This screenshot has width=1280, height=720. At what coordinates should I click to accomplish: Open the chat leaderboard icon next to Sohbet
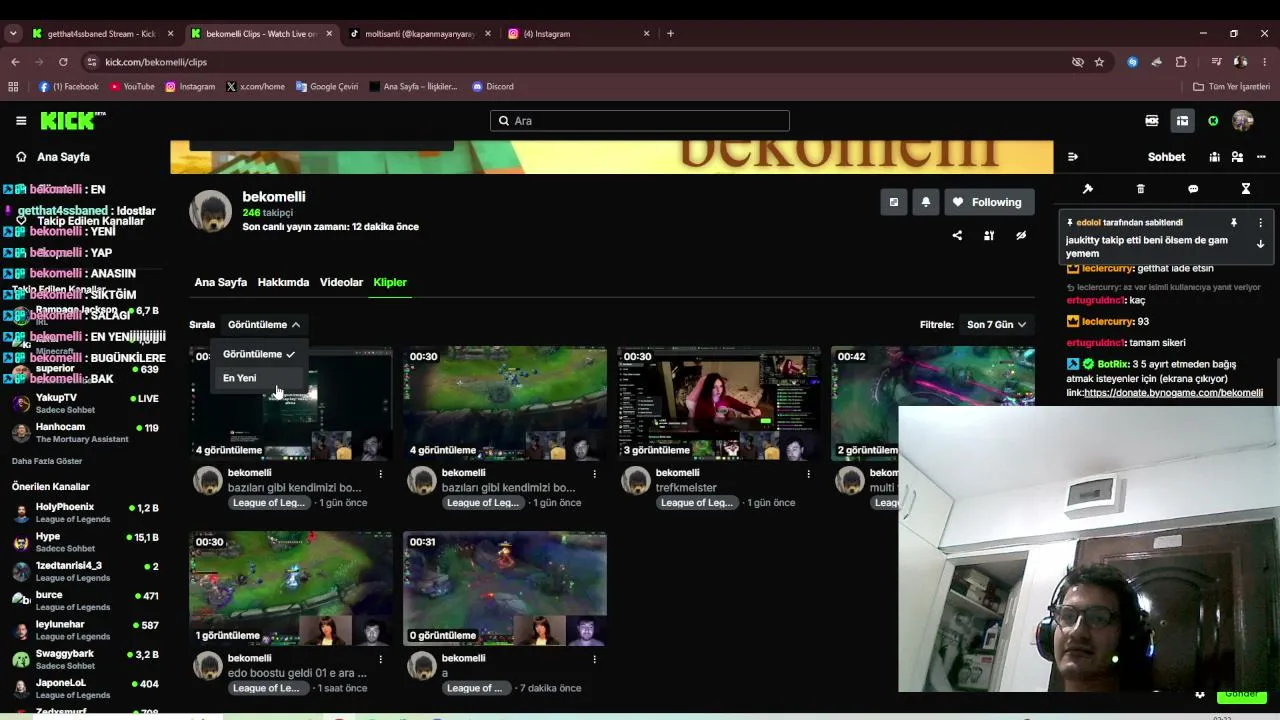click(1214, 157)
